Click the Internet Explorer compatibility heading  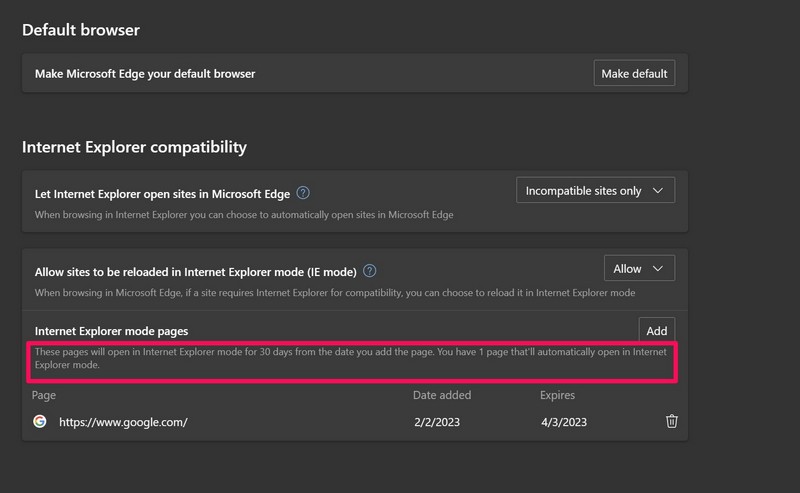click(x=134, y=147)
